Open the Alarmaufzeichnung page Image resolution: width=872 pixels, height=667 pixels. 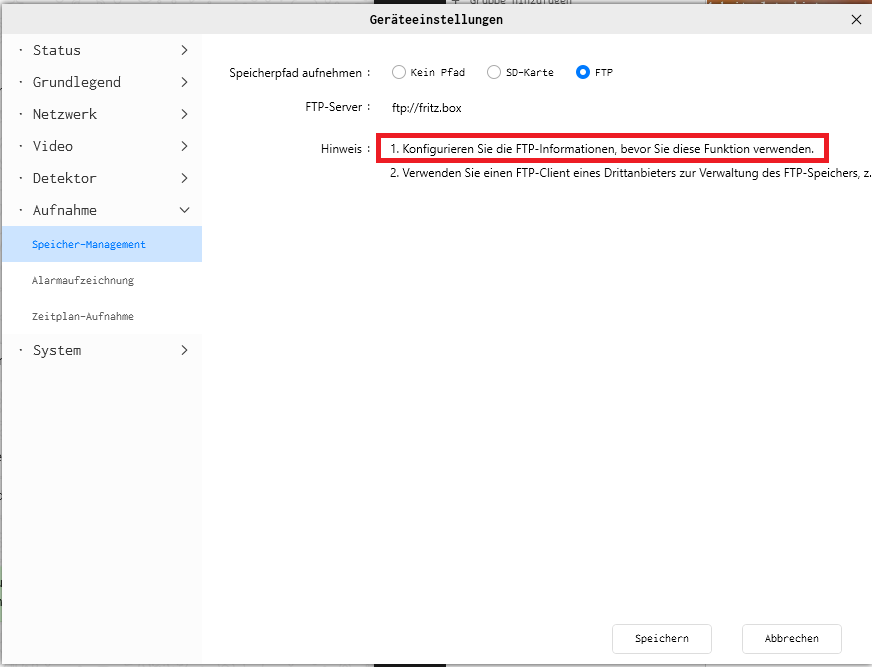83,280
